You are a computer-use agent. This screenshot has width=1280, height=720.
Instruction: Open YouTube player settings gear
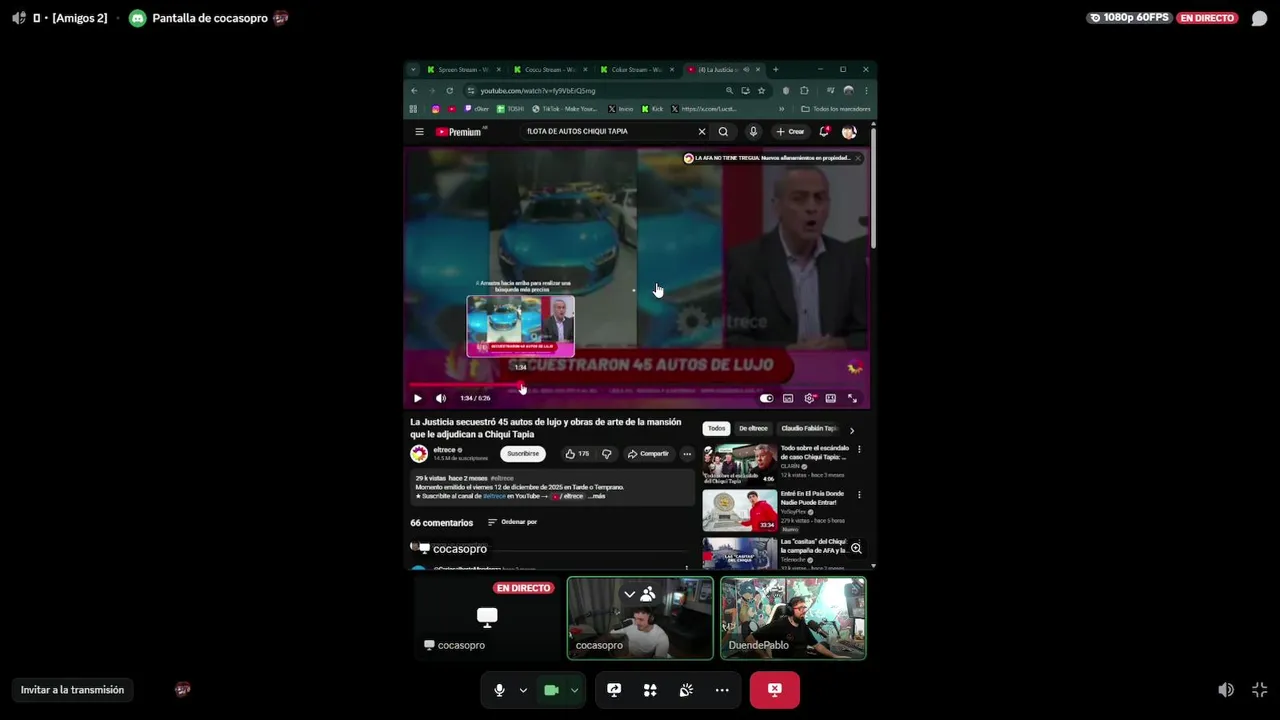pos(809,398)
